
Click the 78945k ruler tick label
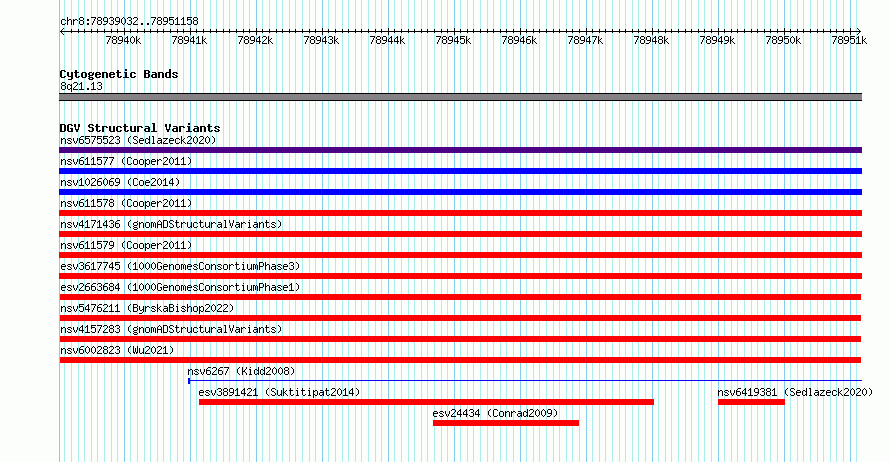coord(453,40)
